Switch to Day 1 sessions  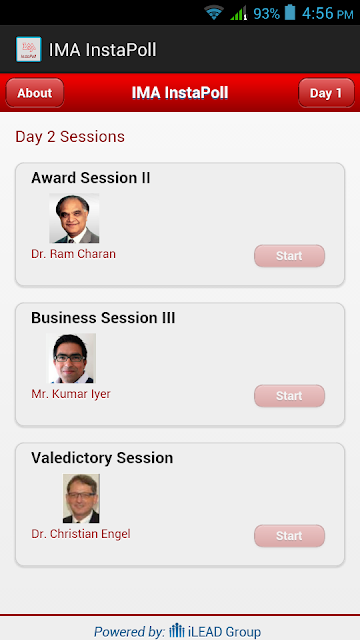pyautogui.click(x=326, y=93)
